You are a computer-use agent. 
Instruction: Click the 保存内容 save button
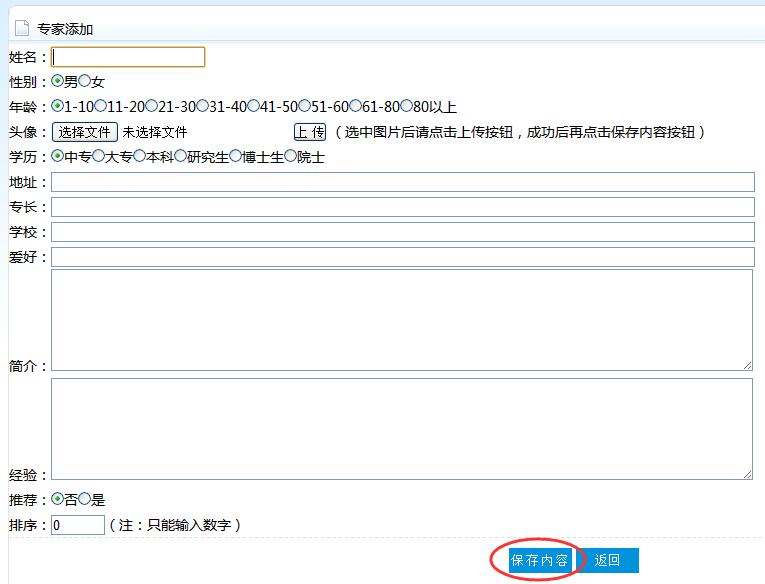coord(539,560)
